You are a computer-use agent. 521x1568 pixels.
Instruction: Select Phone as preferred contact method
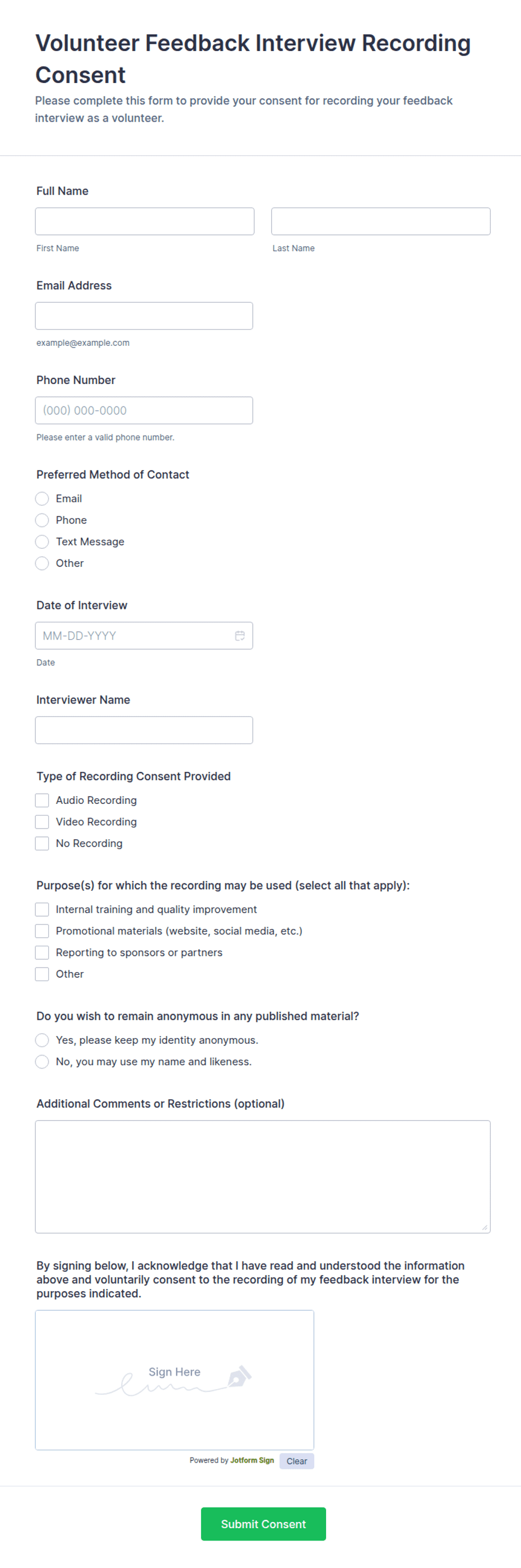(x=42, y=520)
